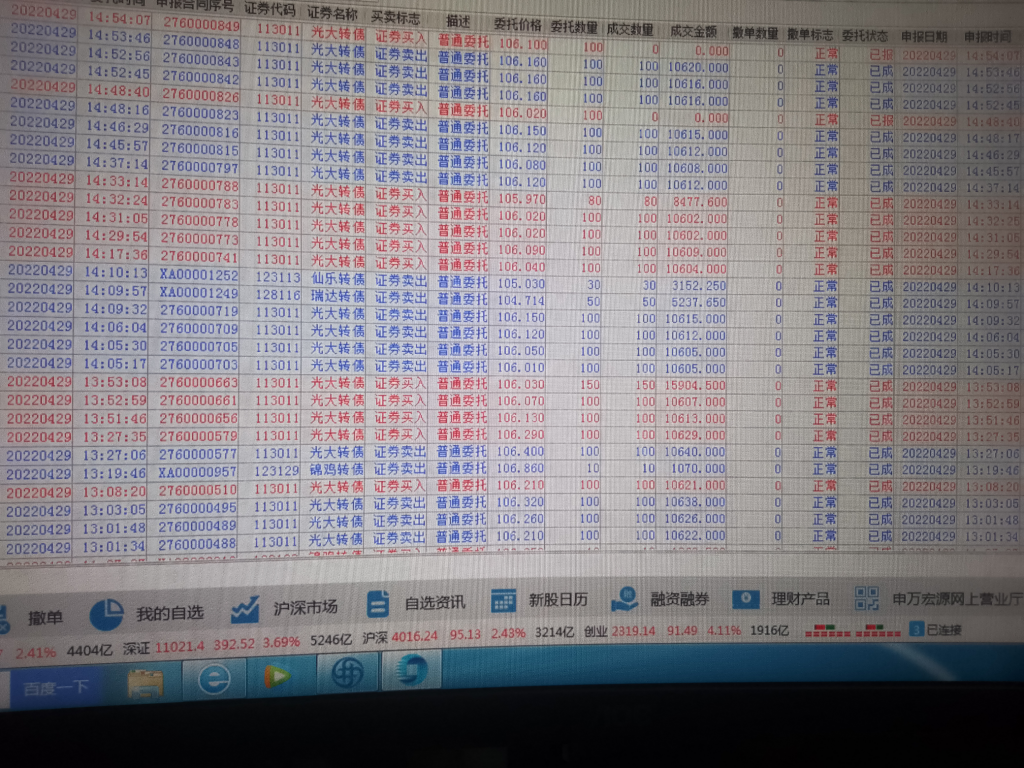Click the 百度一下 taskbar search box
The height and width of the screenshot is (768, 1024).
point(55,688)
